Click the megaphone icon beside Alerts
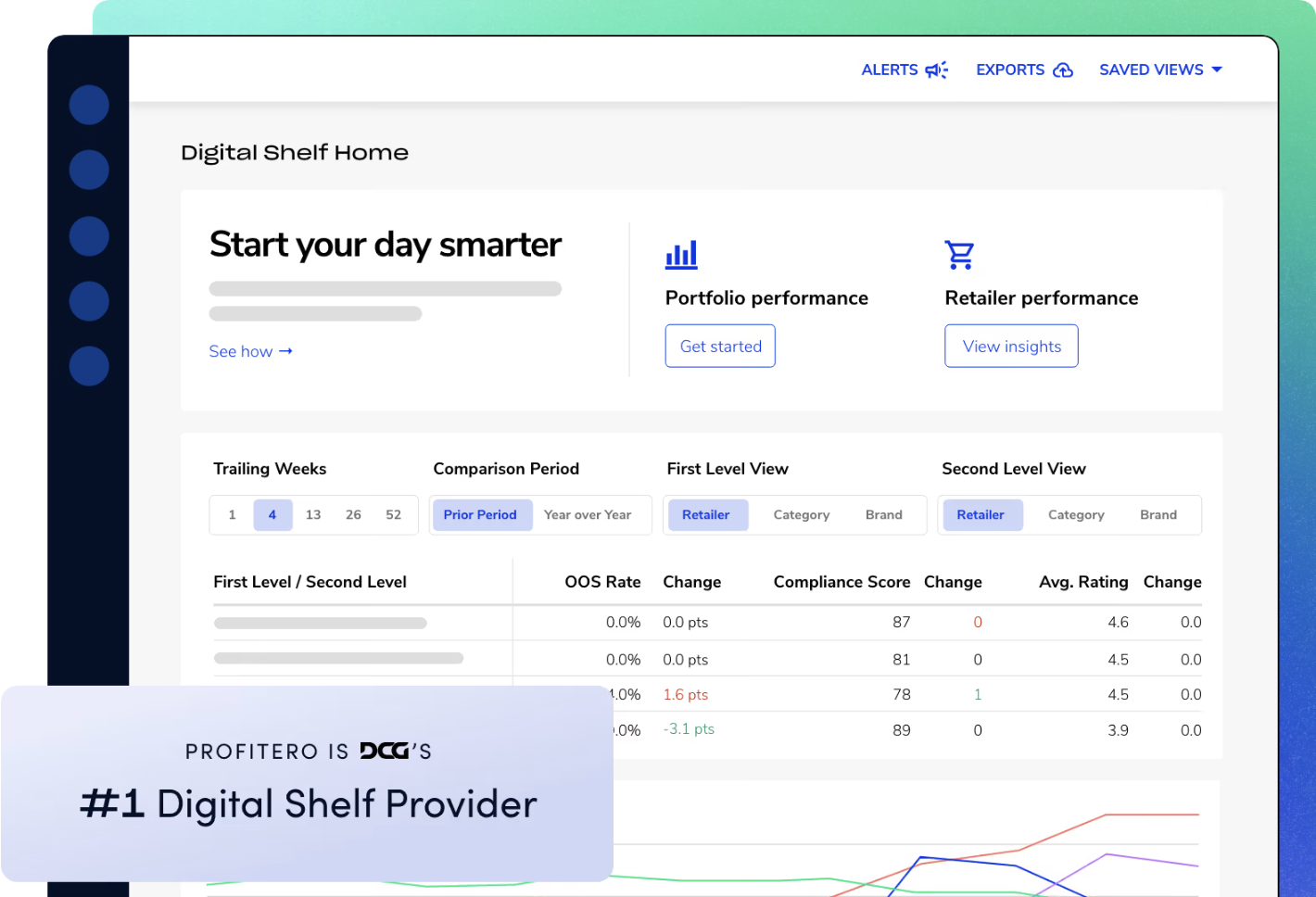Viewport: 1316px width, 897px height. [936, 69]
